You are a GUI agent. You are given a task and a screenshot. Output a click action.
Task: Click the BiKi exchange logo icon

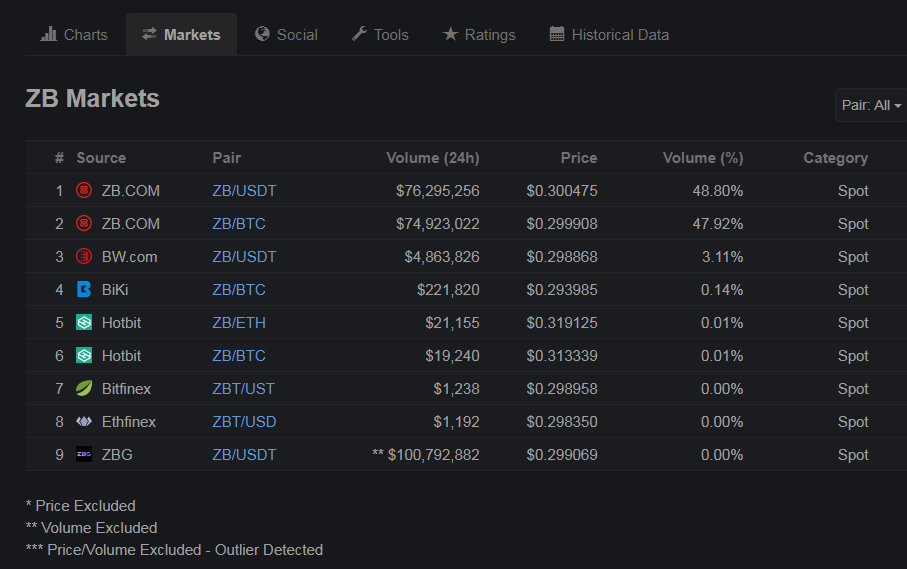point(84,289)
